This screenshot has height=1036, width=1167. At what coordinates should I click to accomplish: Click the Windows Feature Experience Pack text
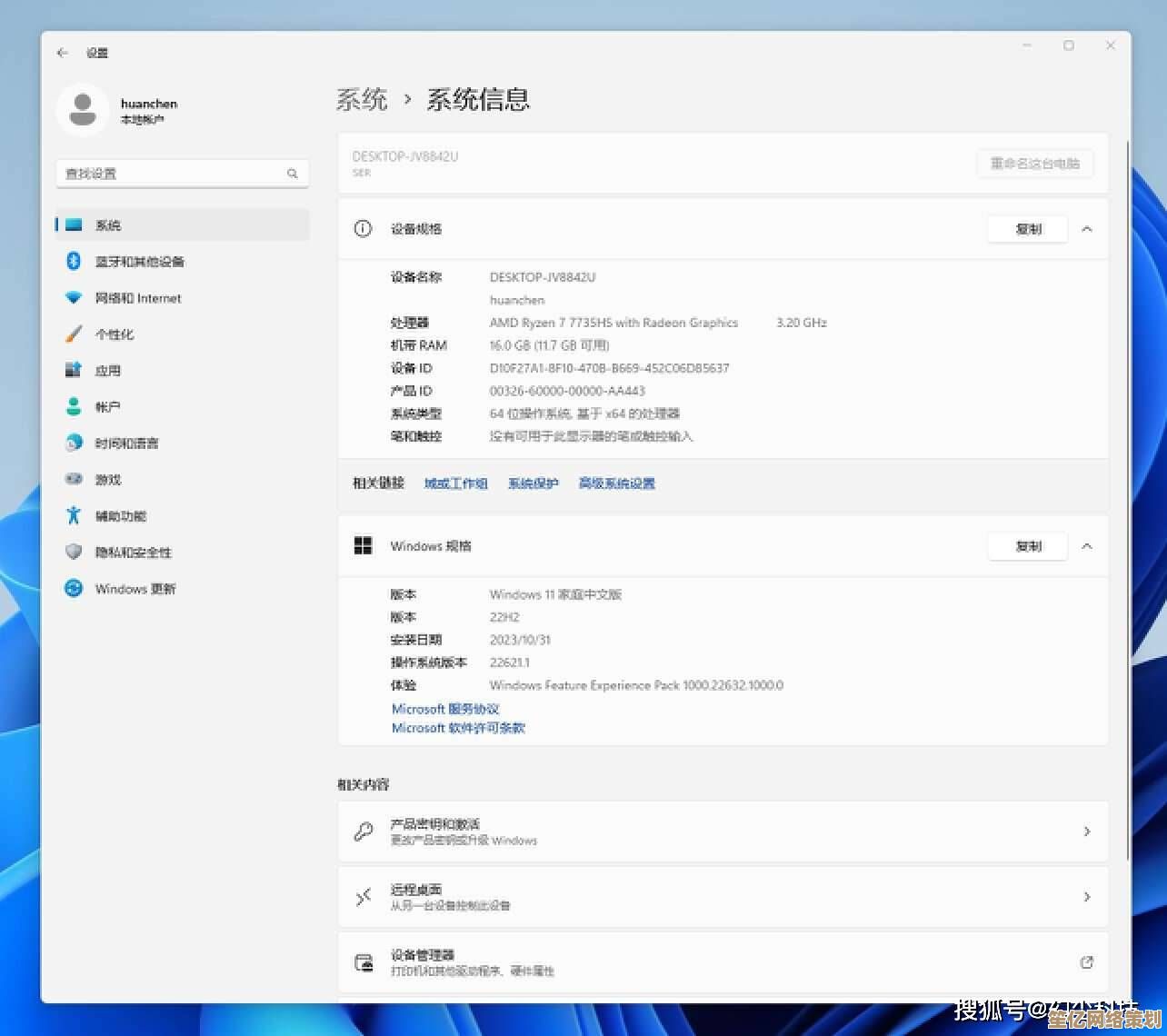click(x=636, y=685)
